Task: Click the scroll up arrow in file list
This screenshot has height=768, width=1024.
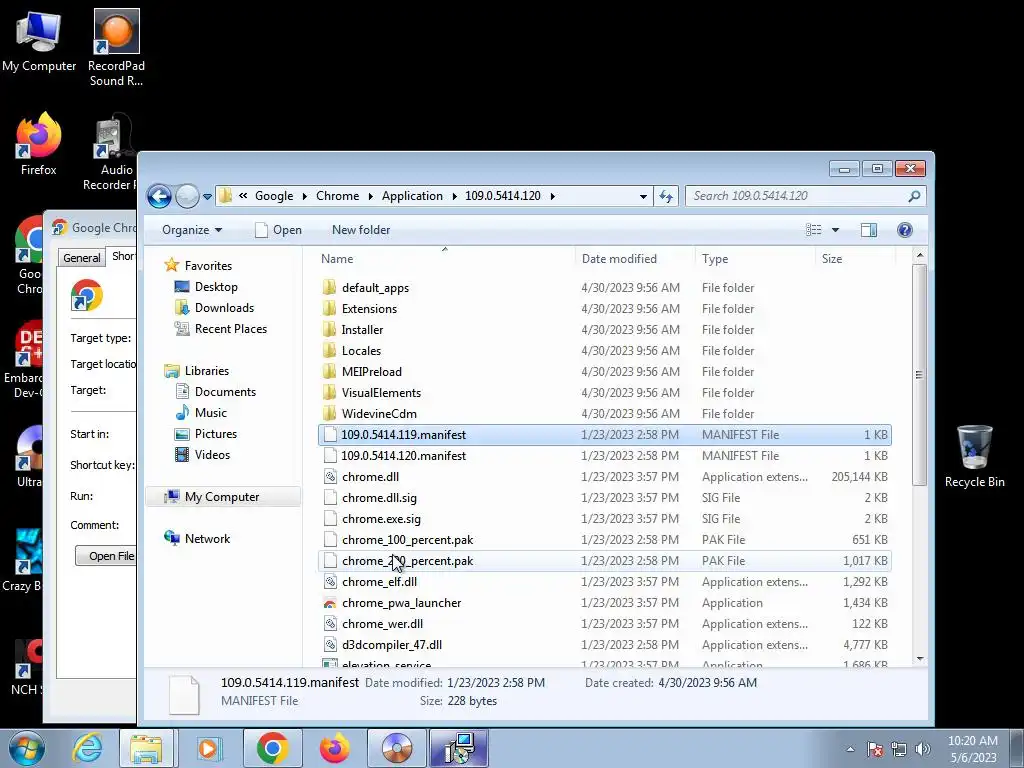Action: tap(920, 255)
